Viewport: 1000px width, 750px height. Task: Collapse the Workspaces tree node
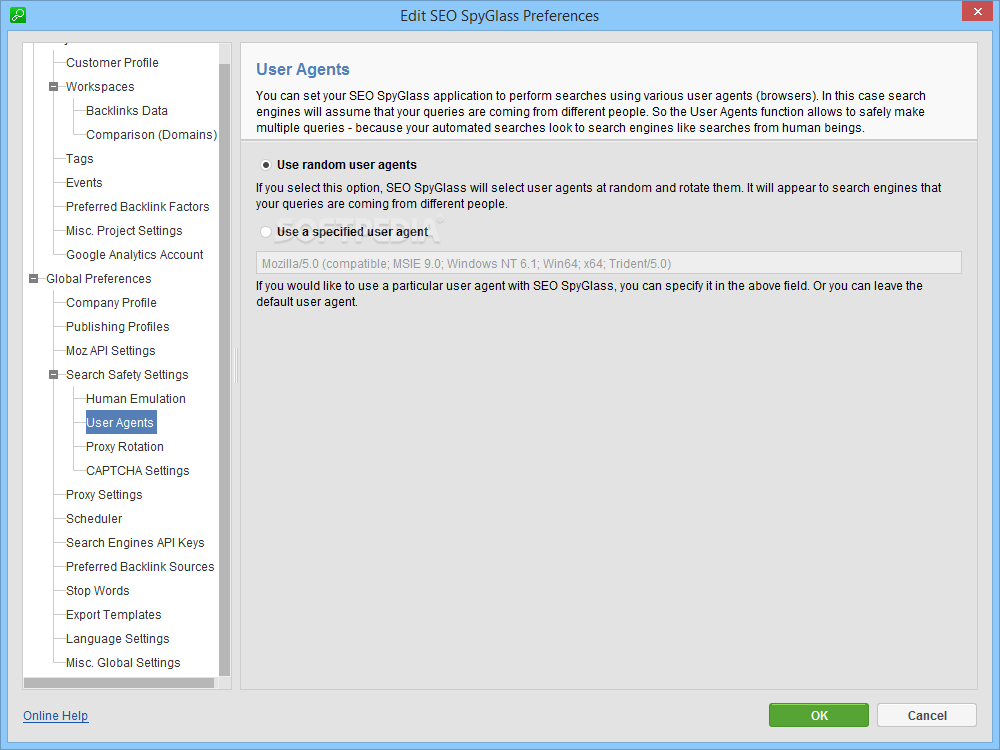54,87
